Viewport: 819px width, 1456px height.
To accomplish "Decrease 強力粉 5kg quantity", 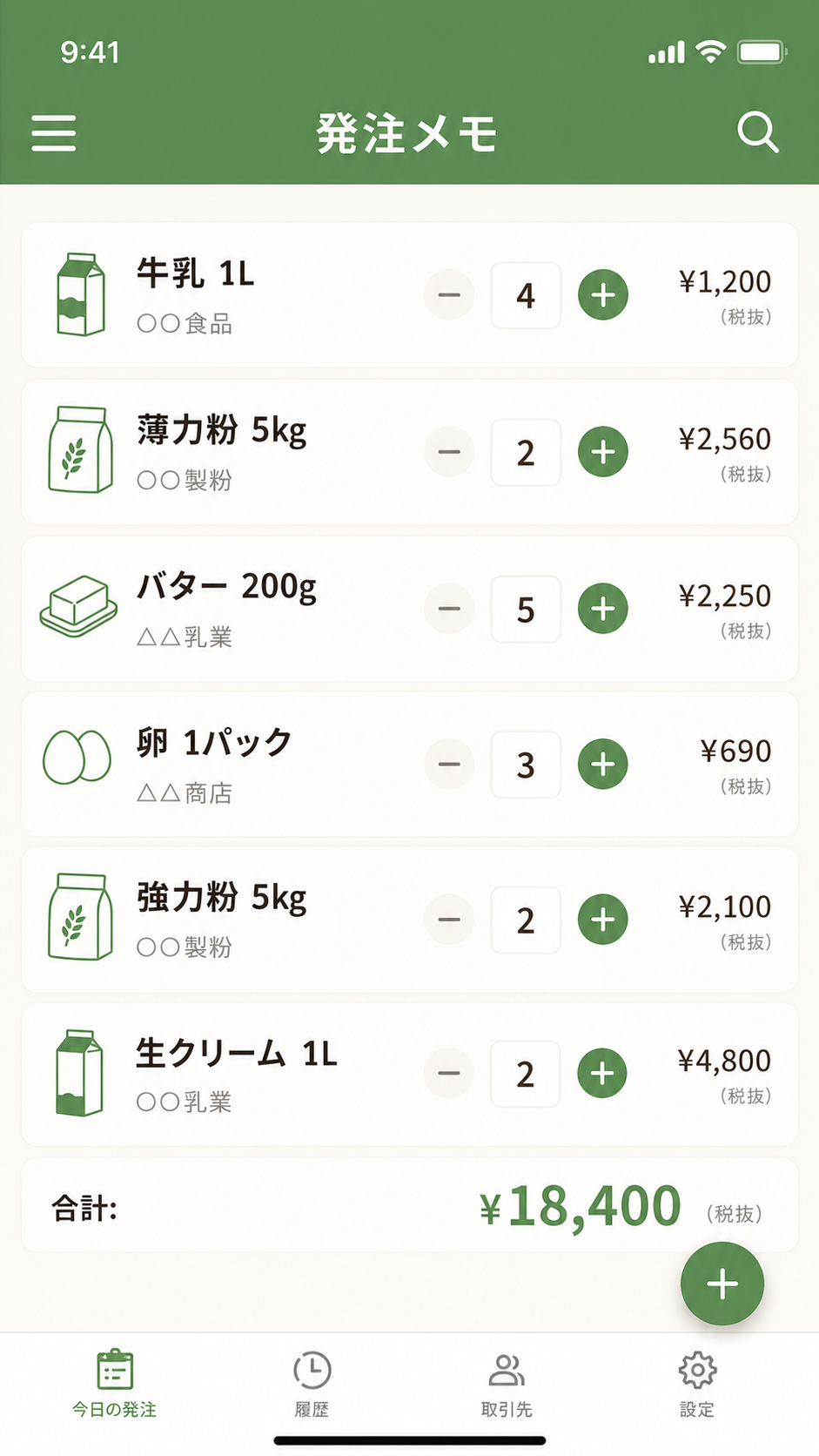I will click(449, 920).
